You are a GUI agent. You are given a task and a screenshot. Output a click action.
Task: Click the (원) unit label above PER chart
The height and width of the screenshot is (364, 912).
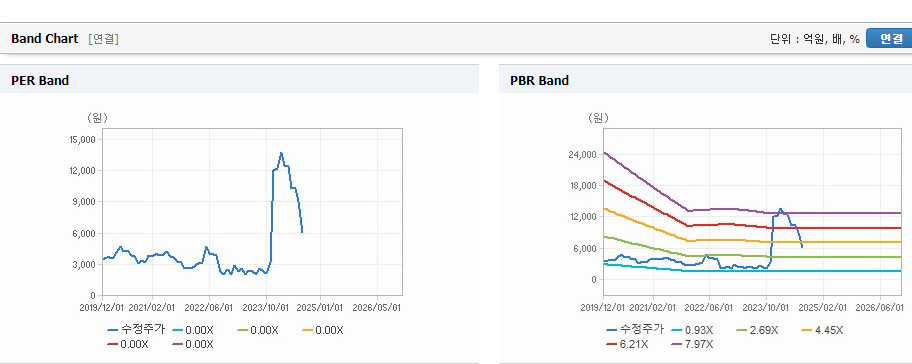coord(97,118)
